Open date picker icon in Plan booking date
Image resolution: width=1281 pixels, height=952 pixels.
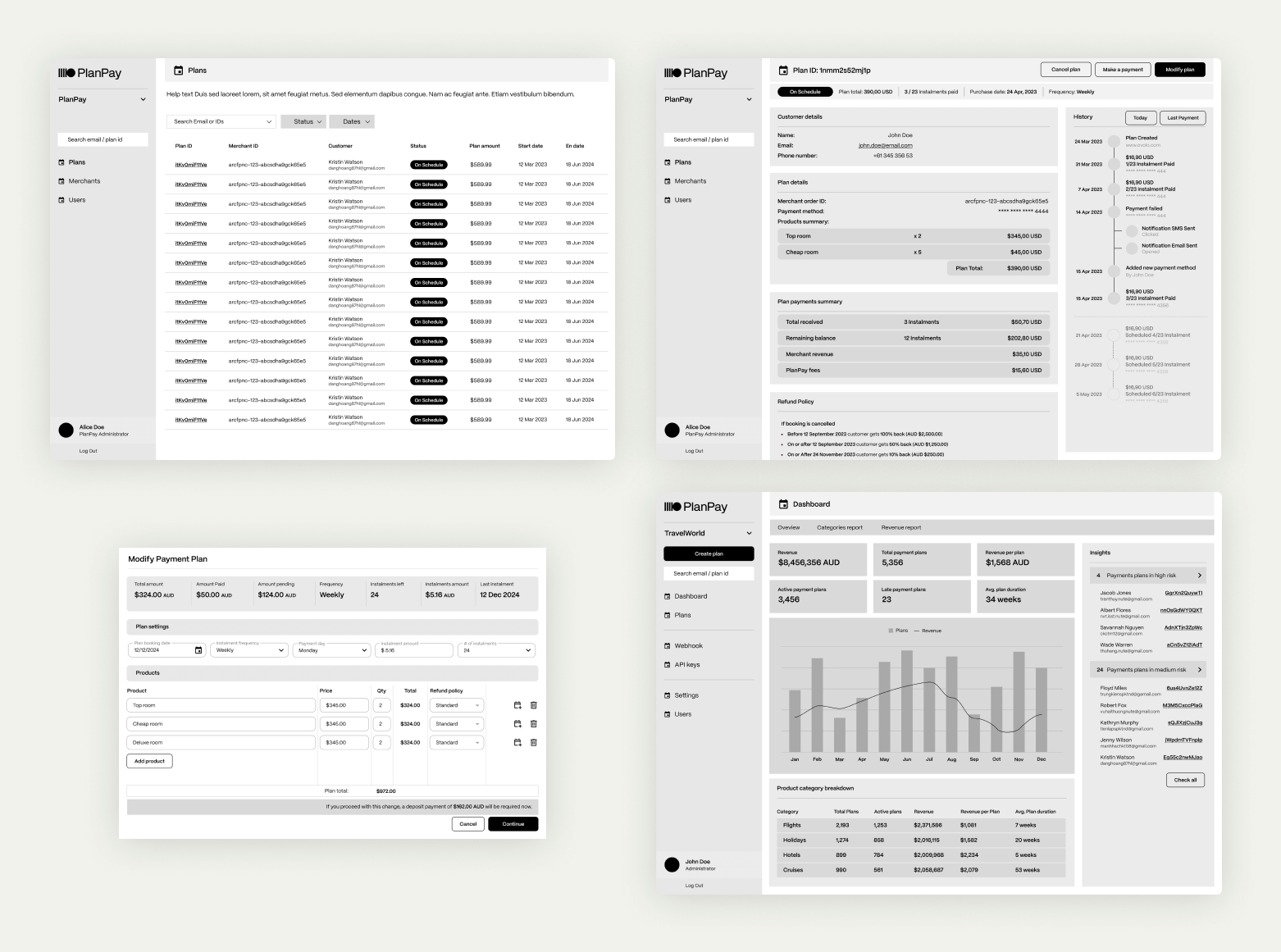point(198,650)
